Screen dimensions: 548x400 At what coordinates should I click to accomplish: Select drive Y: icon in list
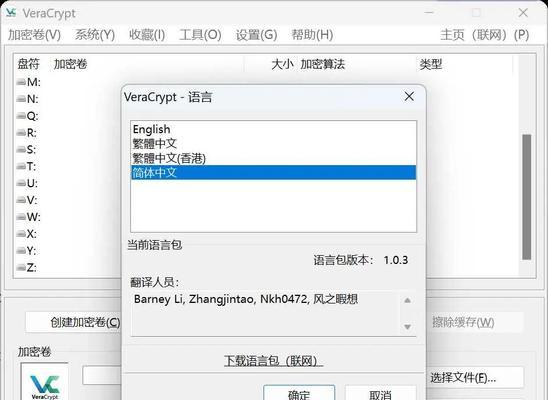tap(21, 250)
